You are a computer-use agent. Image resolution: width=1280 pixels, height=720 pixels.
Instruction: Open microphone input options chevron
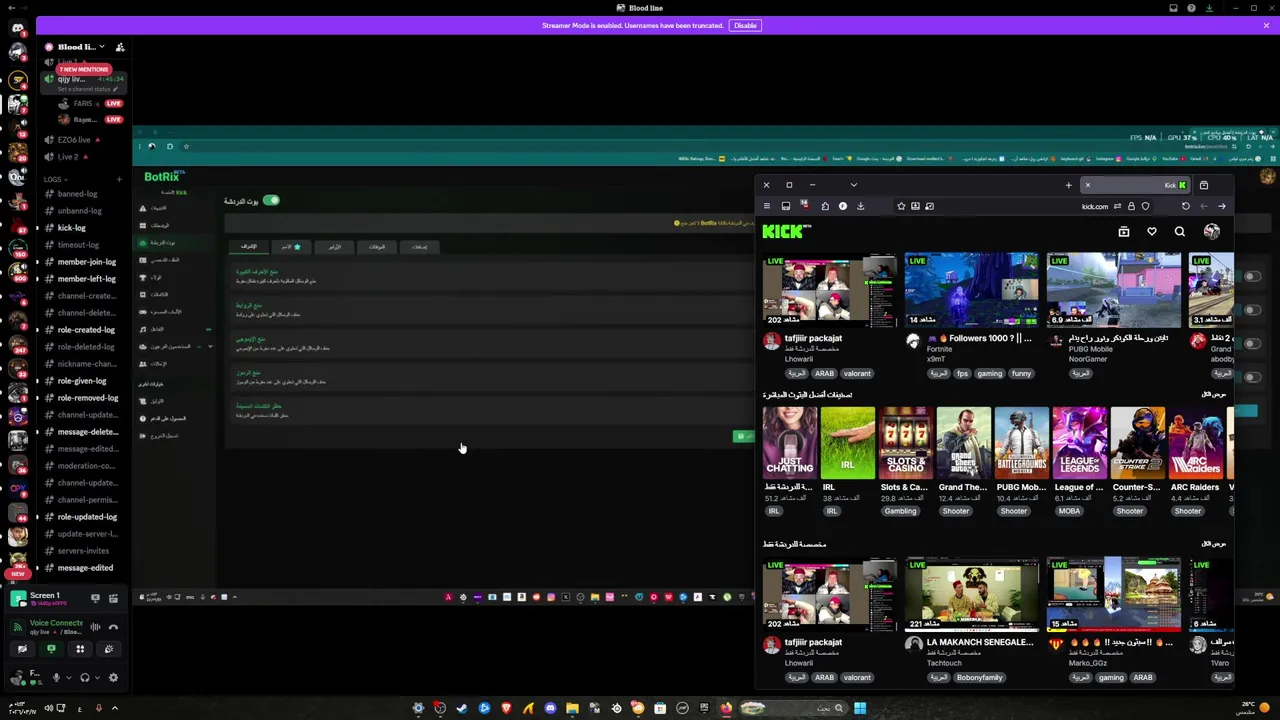69,678
